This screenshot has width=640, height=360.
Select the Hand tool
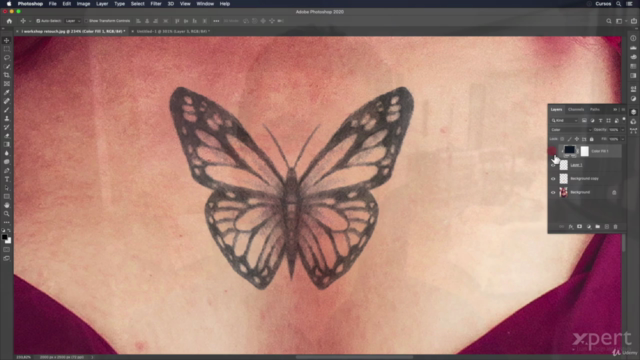(x=7, y=205)
